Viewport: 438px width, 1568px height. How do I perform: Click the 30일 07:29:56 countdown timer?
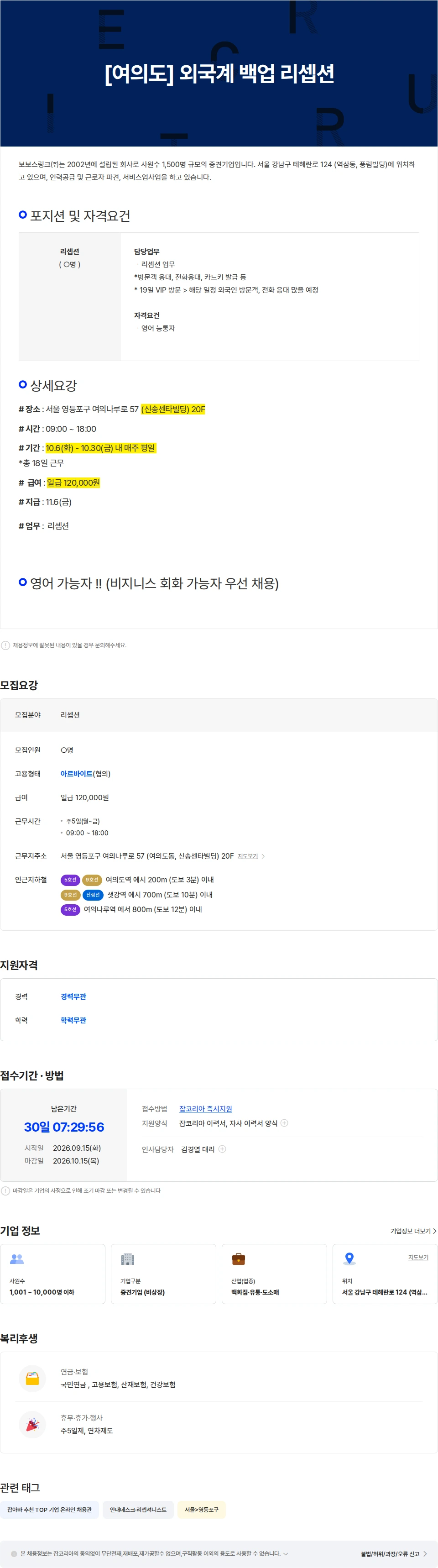(64, 1127)
